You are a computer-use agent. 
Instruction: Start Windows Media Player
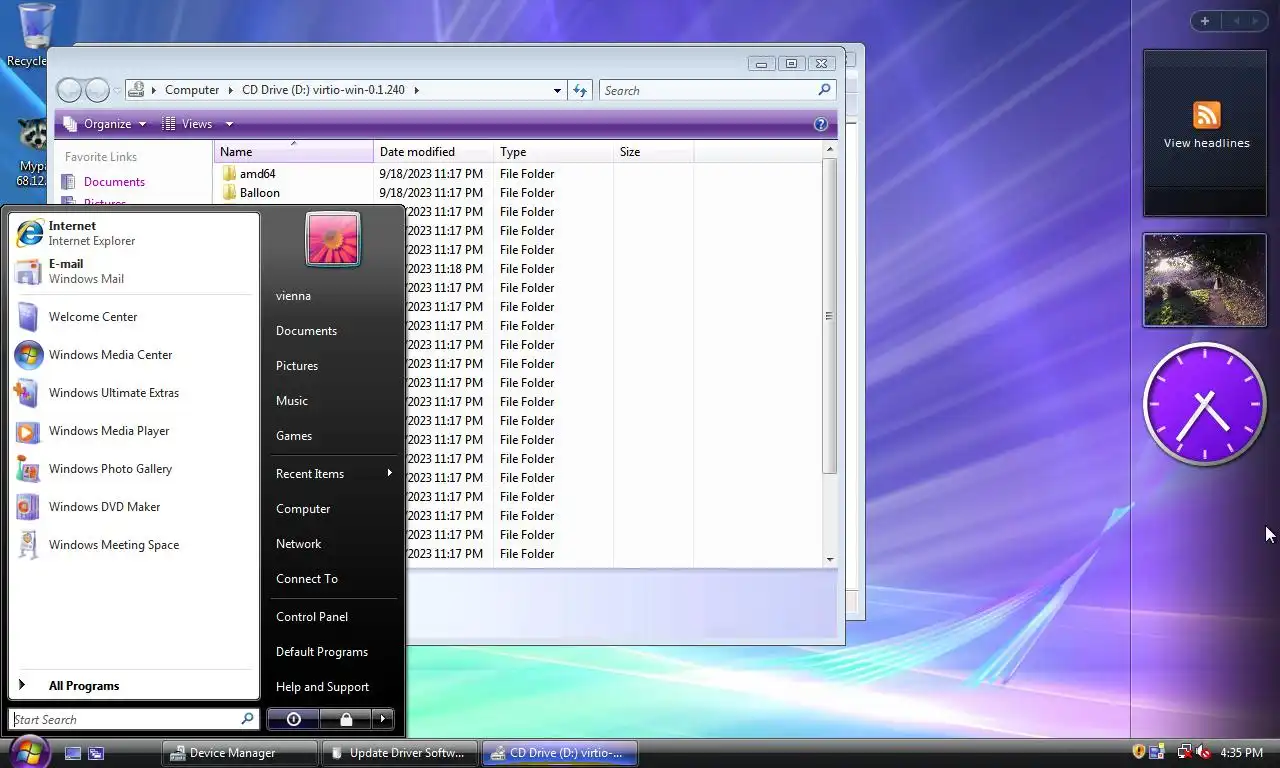click(x=133, y=431)
